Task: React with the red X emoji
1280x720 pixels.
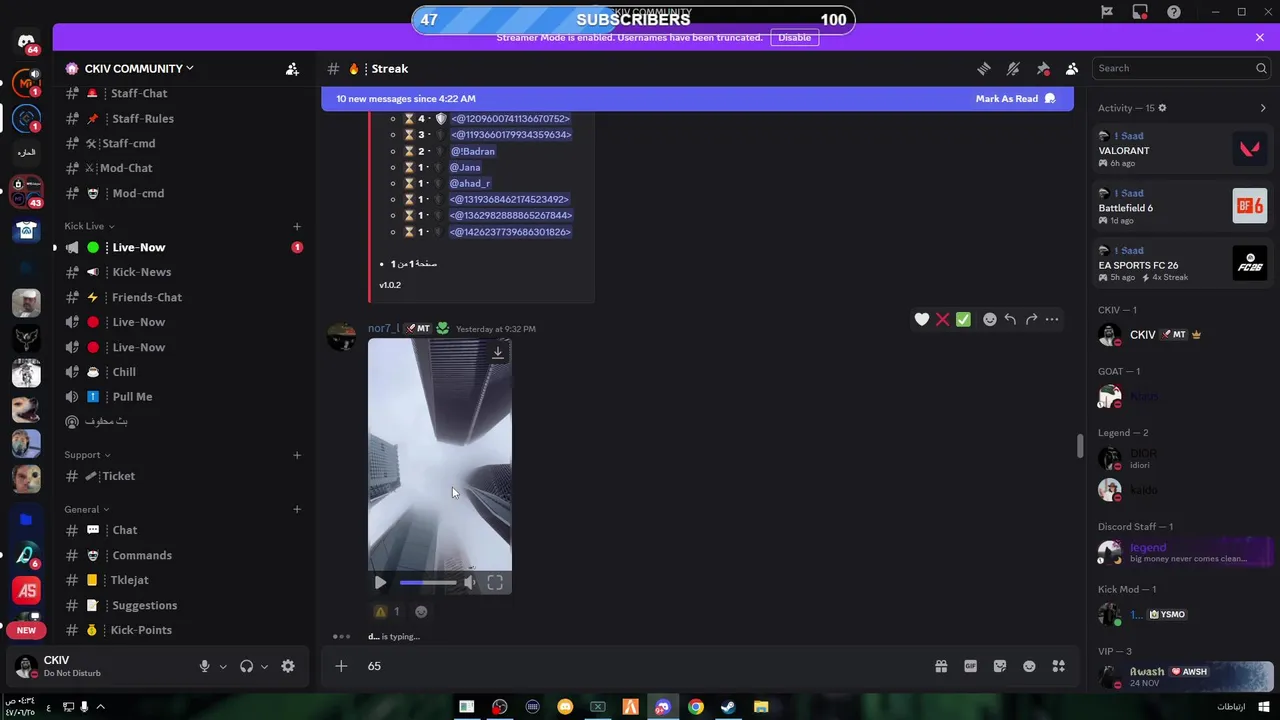Action: click(x=942, y=319)
